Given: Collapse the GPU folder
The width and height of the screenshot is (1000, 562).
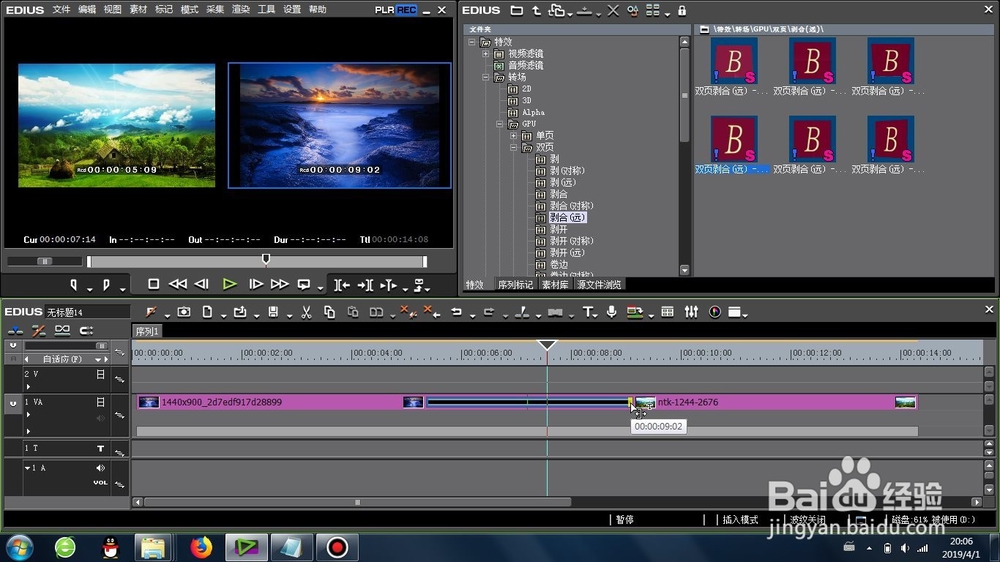Looking at the screenshot, I should tap(500, 124).
